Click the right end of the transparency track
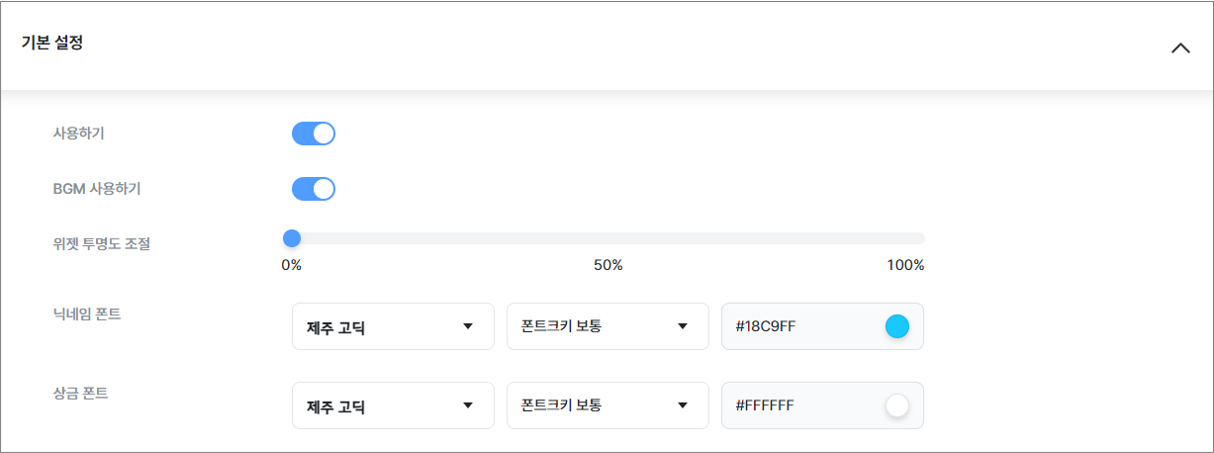The width and height of the screenshot is (1214, 453). pyautogui.click(x=921, y=238)
